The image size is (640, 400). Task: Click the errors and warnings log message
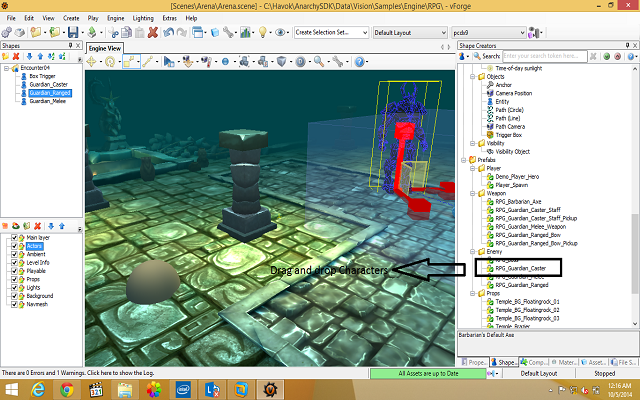[78, 373]
